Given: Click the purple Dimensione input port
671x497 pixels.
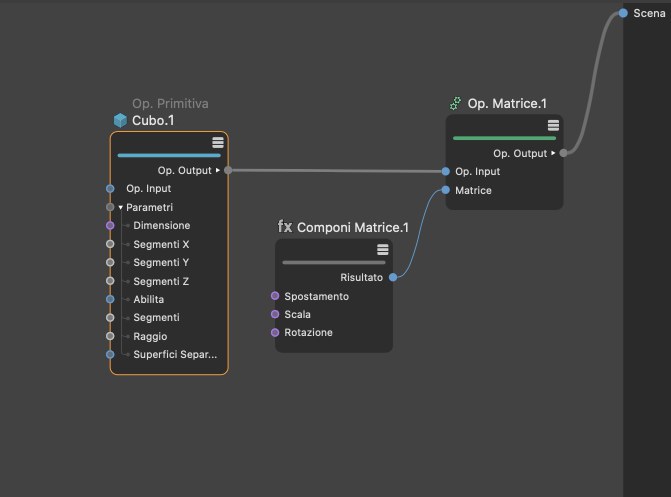Looking at the screenshot, I should (110, 226).
